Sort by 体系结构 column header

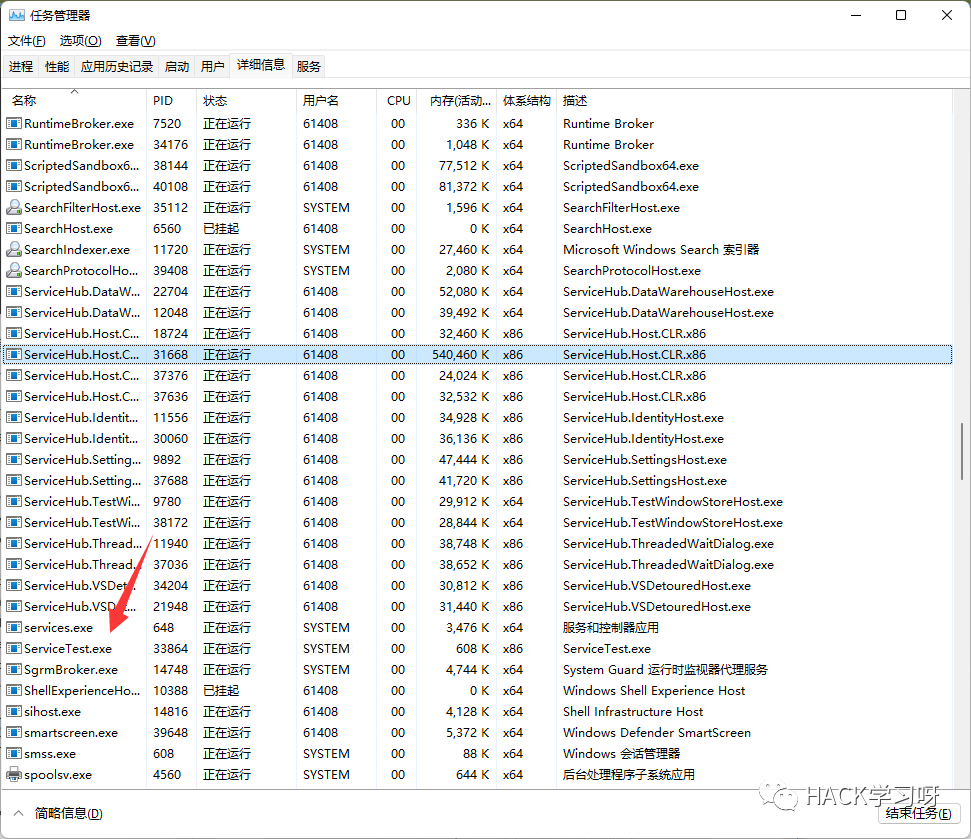[526, 100]
